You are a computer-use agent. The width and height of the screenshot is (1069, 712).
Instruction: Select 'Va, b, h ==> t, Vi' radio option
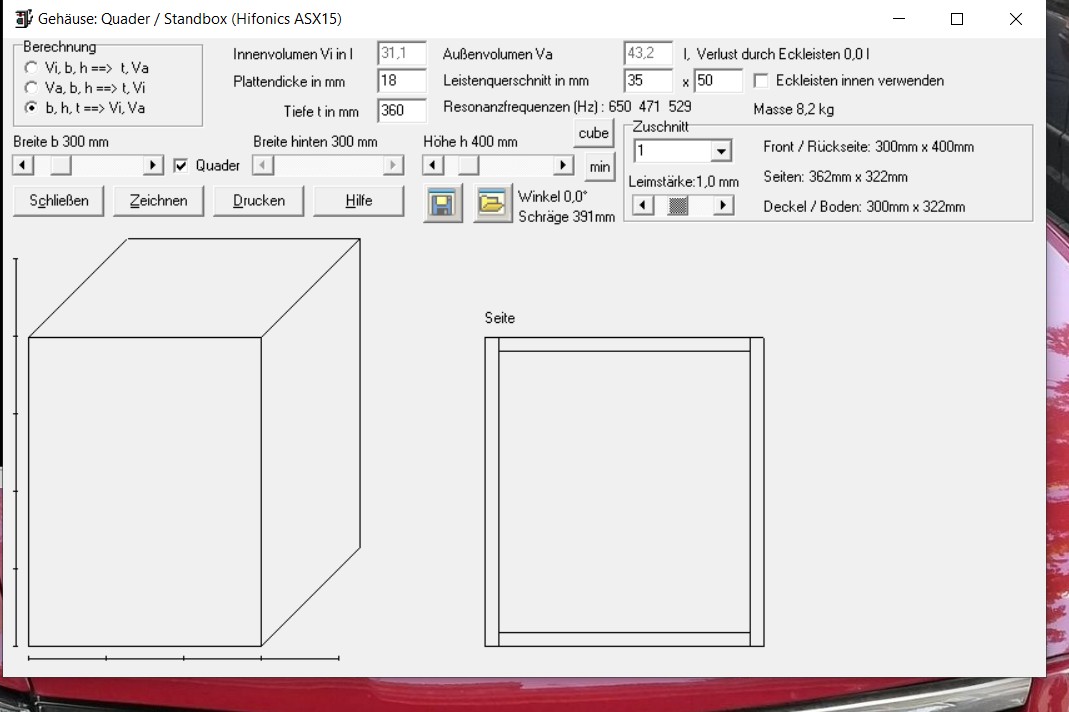(x=31, y=88)
